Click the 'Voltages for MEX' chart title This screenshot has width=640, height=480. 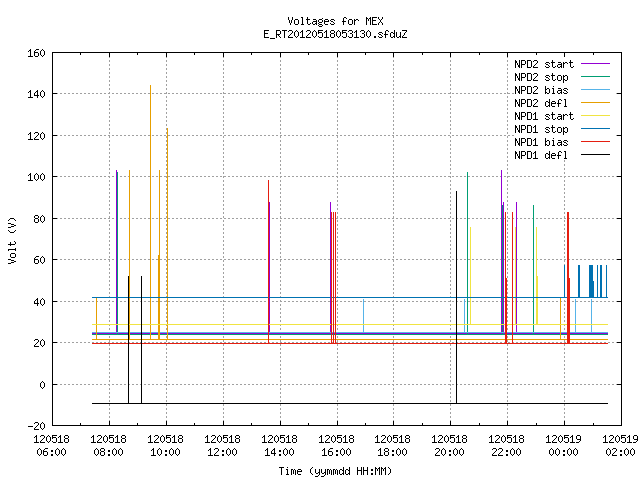point(335,21)
